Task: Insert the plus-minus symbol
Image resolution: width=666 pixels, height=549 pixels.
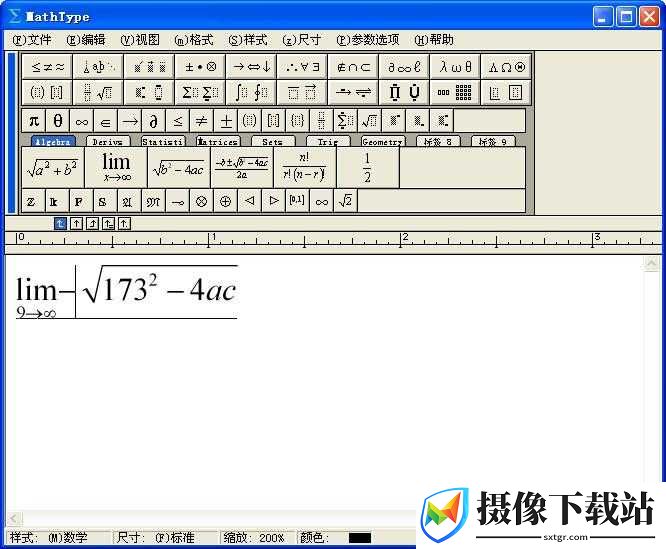Action: pyautogui.click(x=226, y=121)
